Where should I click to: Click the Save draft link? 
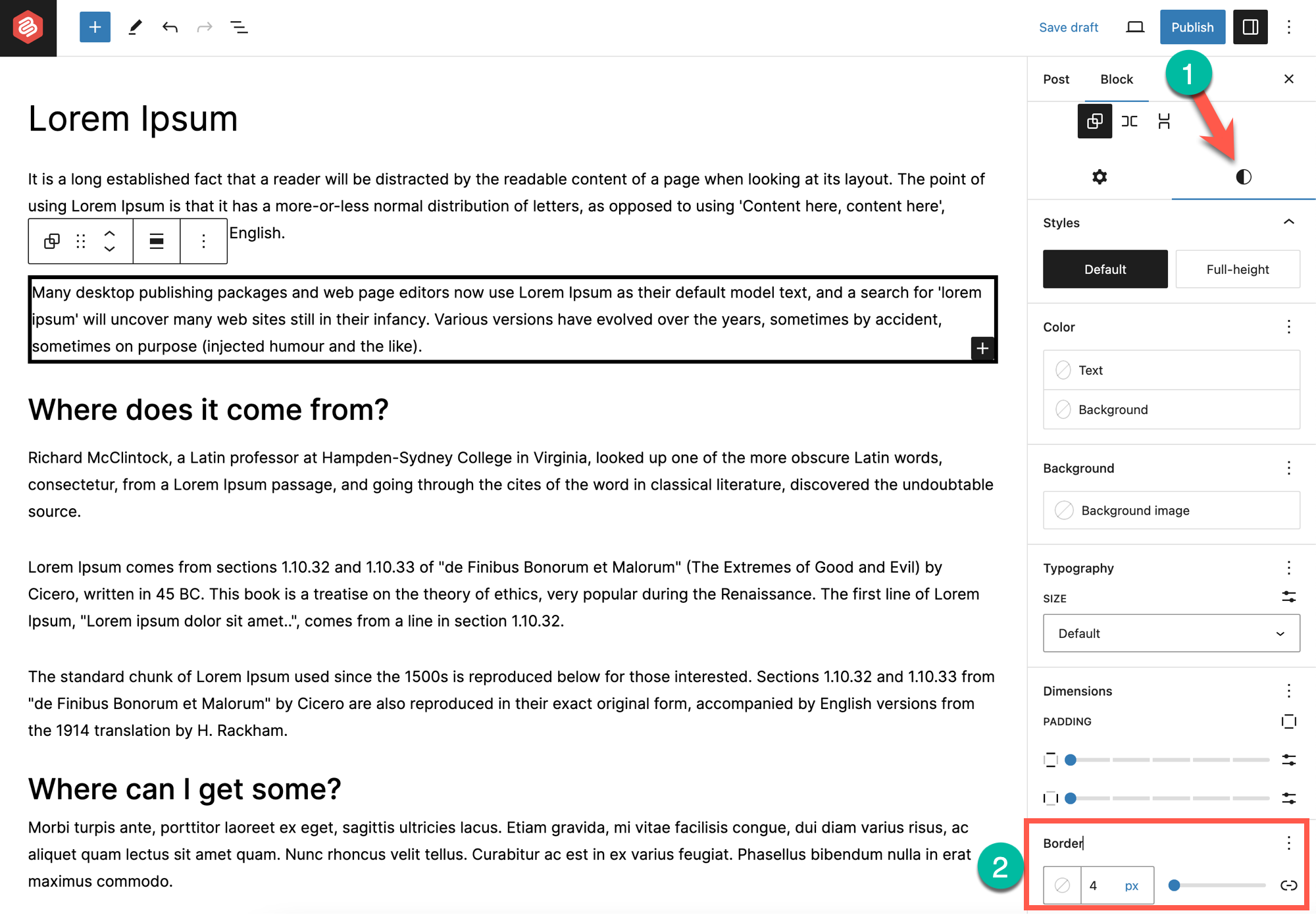click(x=1069, y=27)
